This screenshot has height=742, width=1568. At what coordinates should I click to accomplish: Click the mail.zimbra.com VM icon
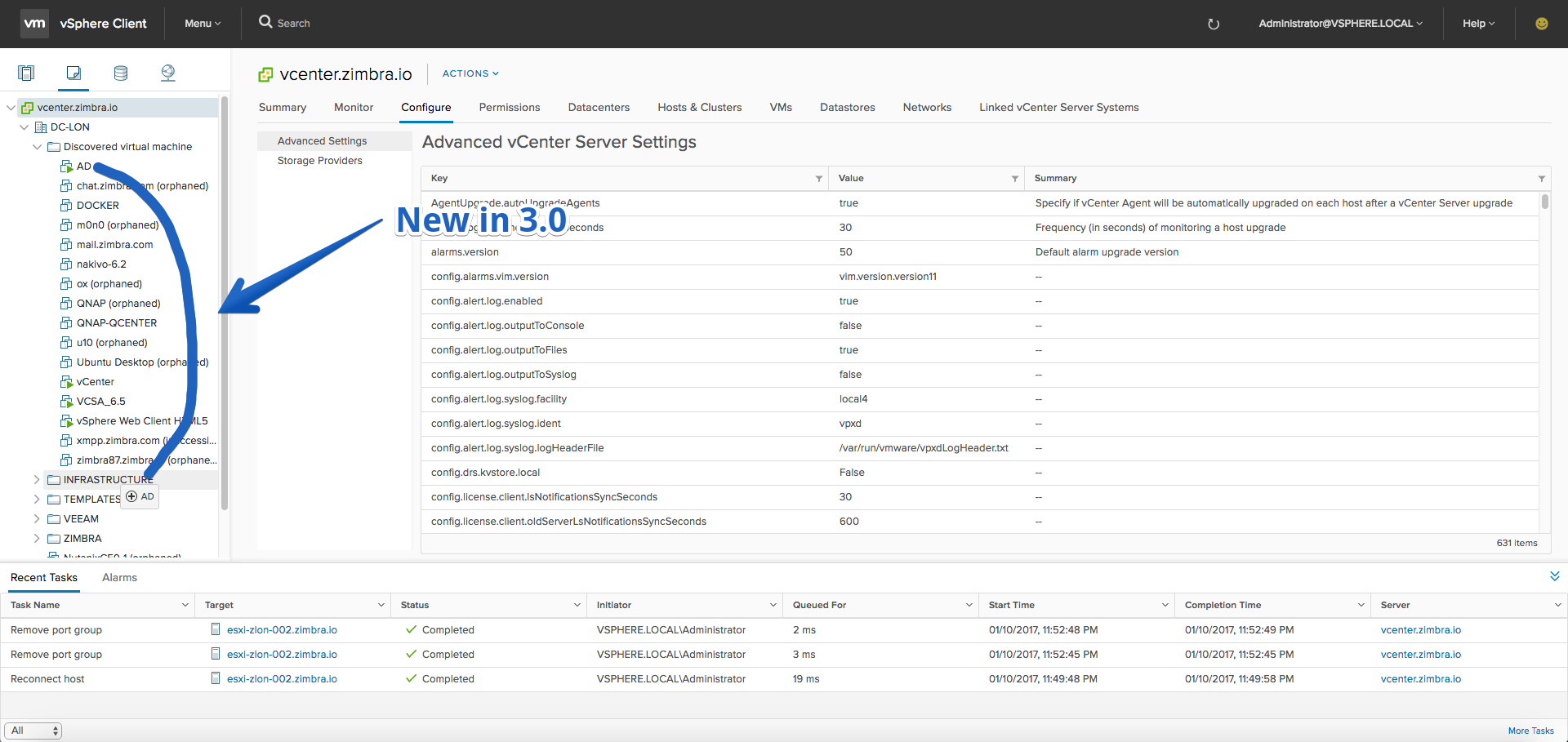point(66,244)
